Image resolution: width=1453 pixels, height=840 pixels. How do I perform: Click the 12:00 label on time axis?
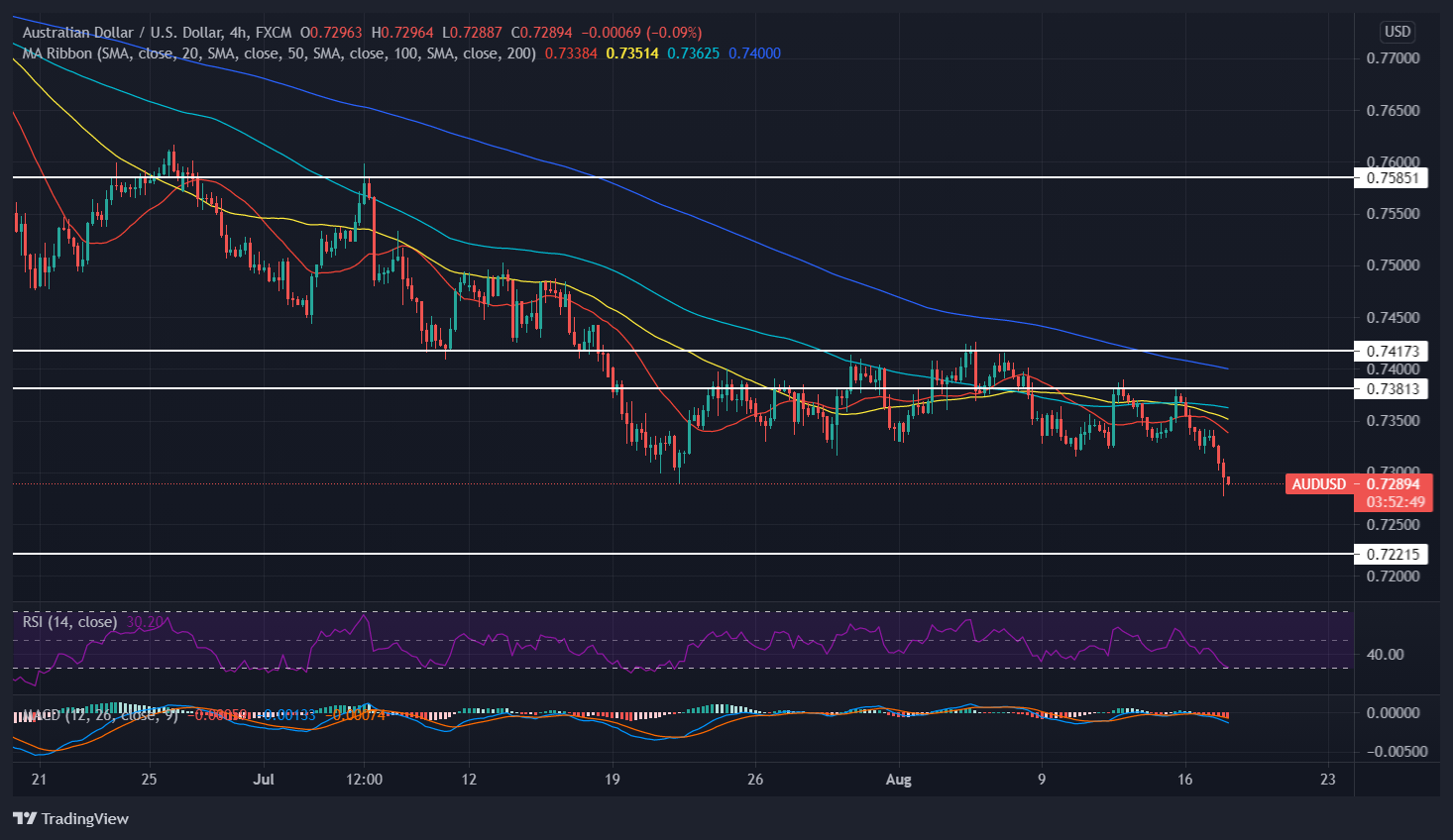(x=364, y=780)
